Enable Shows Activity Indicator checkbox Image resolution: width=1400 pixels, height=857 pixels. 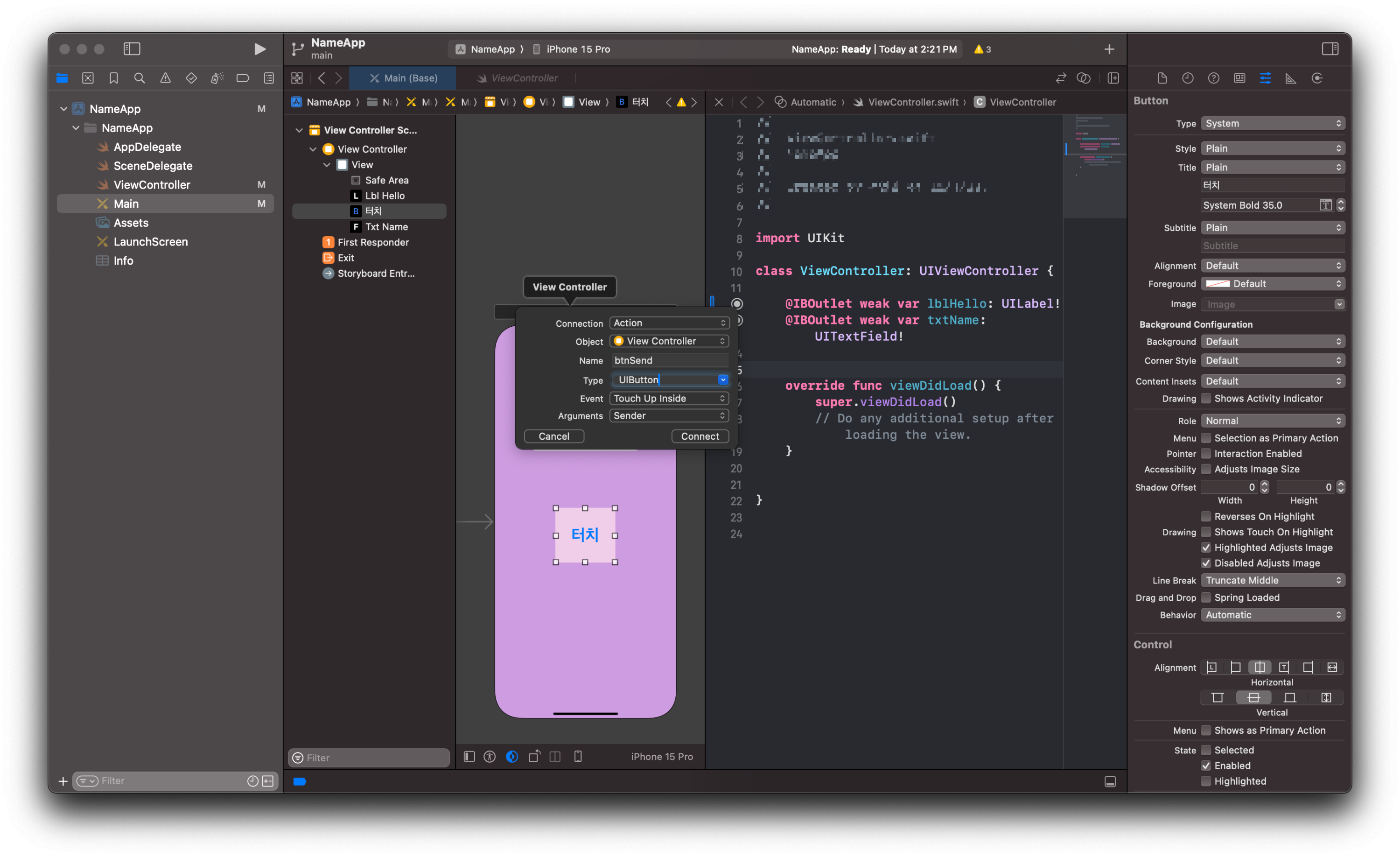click(1206, 398)
